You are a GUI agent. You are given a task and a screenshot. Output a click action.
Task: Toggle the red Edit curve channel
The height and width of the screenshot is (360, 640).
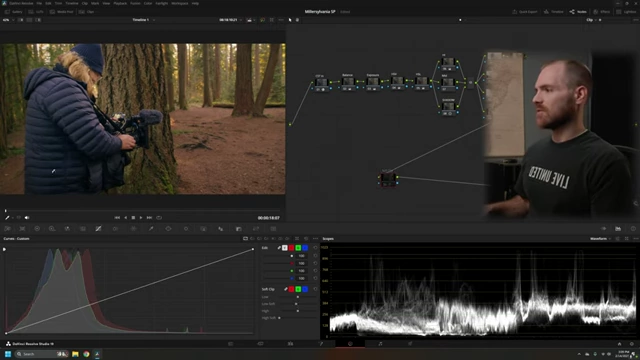tap(291, 248)
